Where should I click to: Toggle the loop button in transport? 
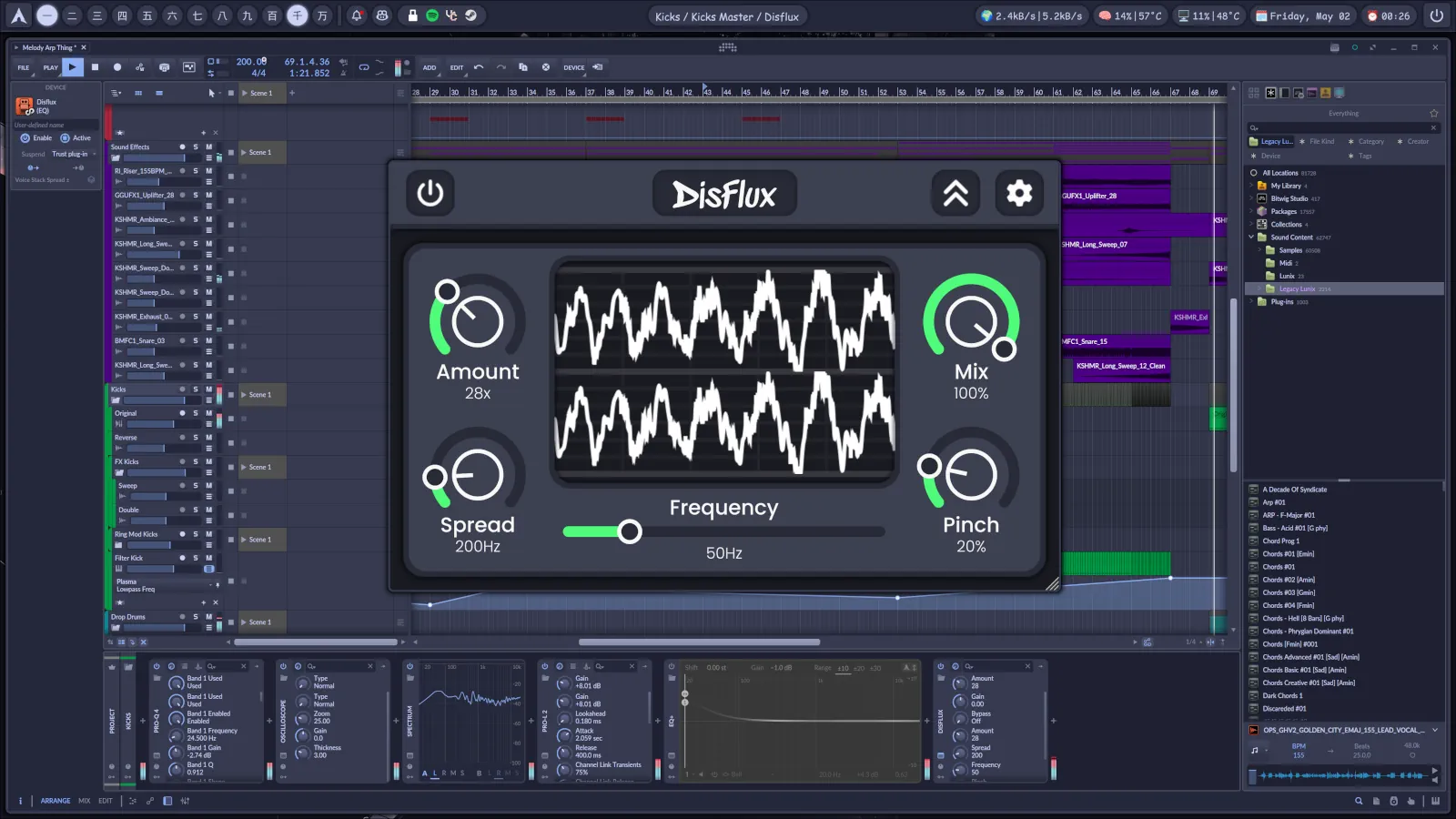[364, 67]
